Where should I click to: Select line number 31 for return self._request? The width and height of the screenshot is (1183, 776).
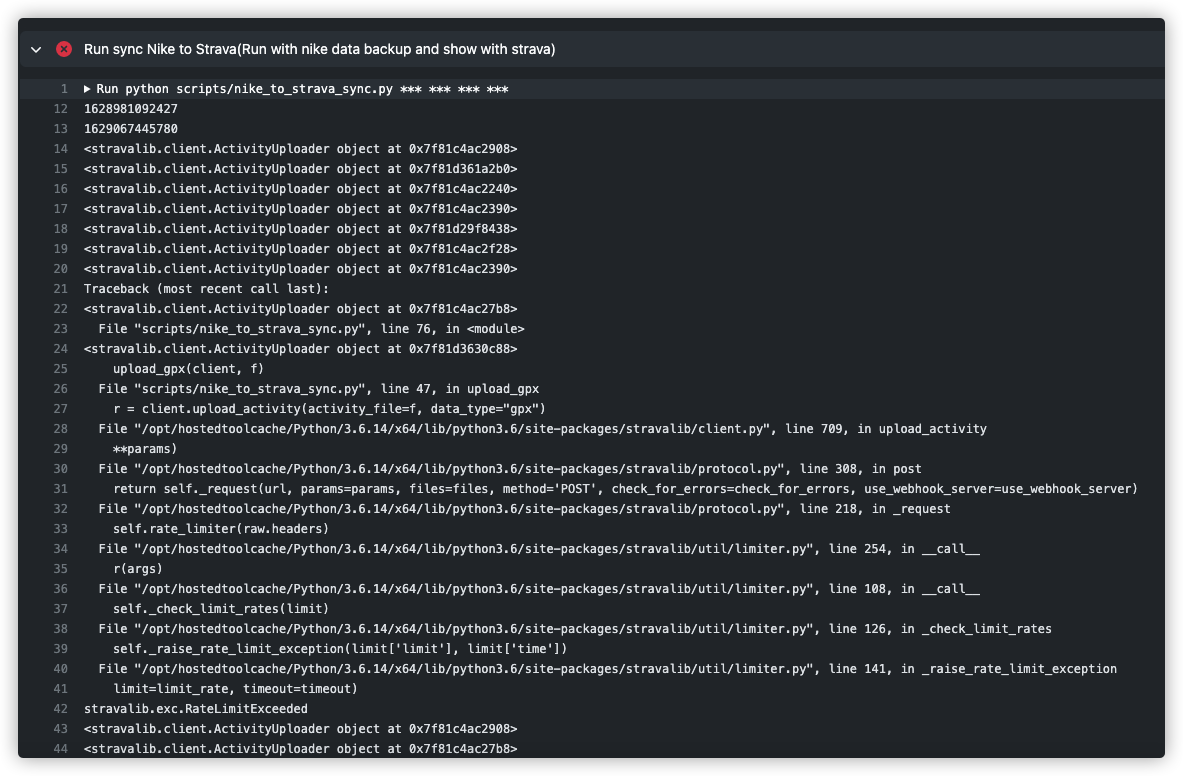tap(60, 489)
